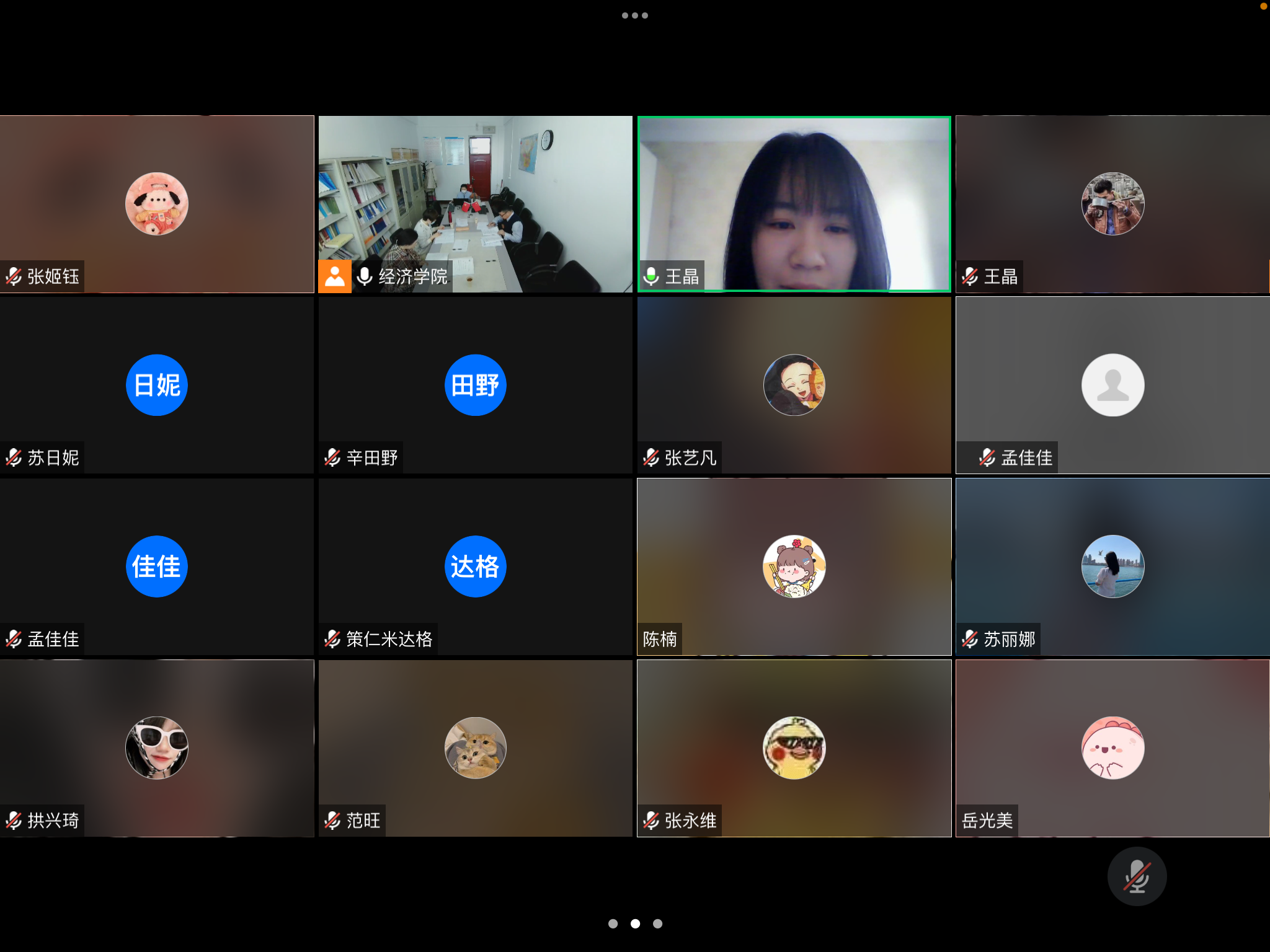This screenshot has height=952, width=1270.
Task: Click the name label 张姬钰
Action: (x=53, y=276)
